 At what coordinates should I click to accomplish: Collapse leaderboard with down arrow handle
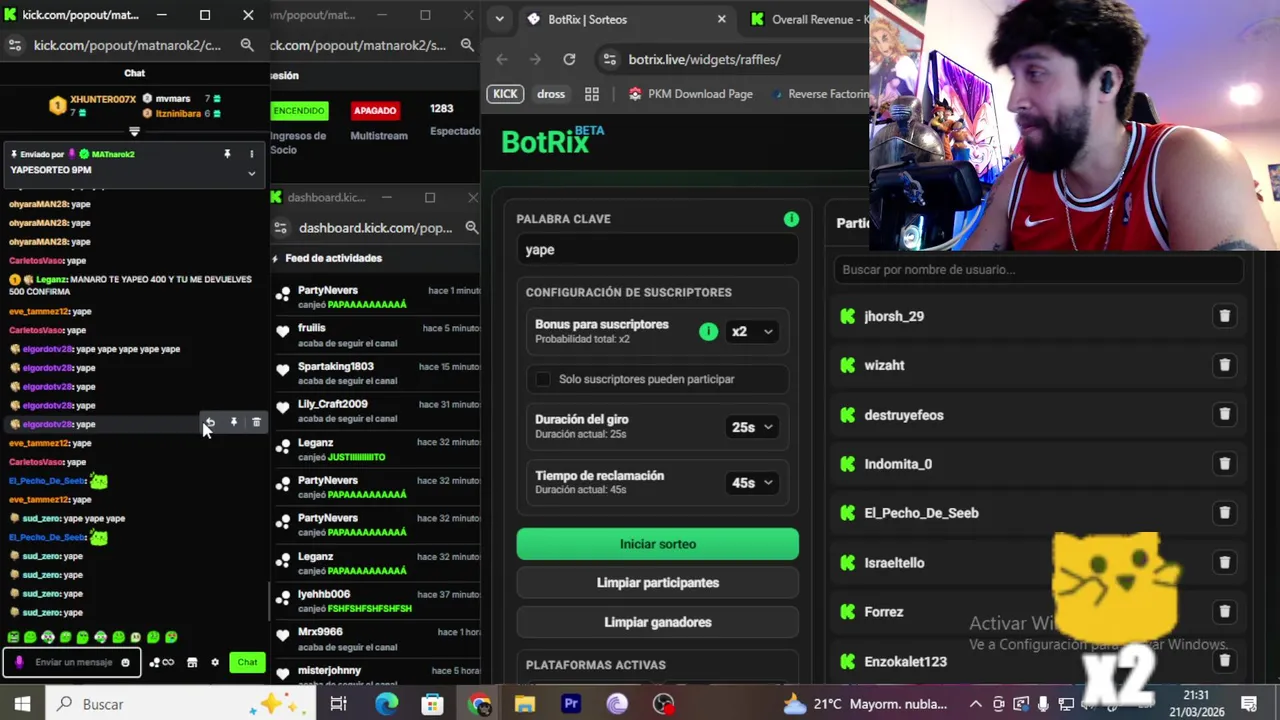point(135,132)
